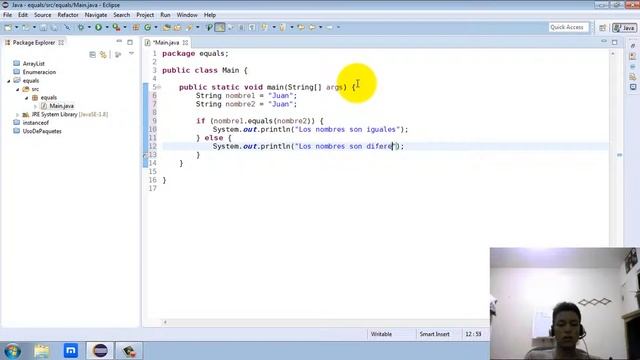Open the Project menu
The height and width of the screenshot is (360, 640).
pos(145,15)
